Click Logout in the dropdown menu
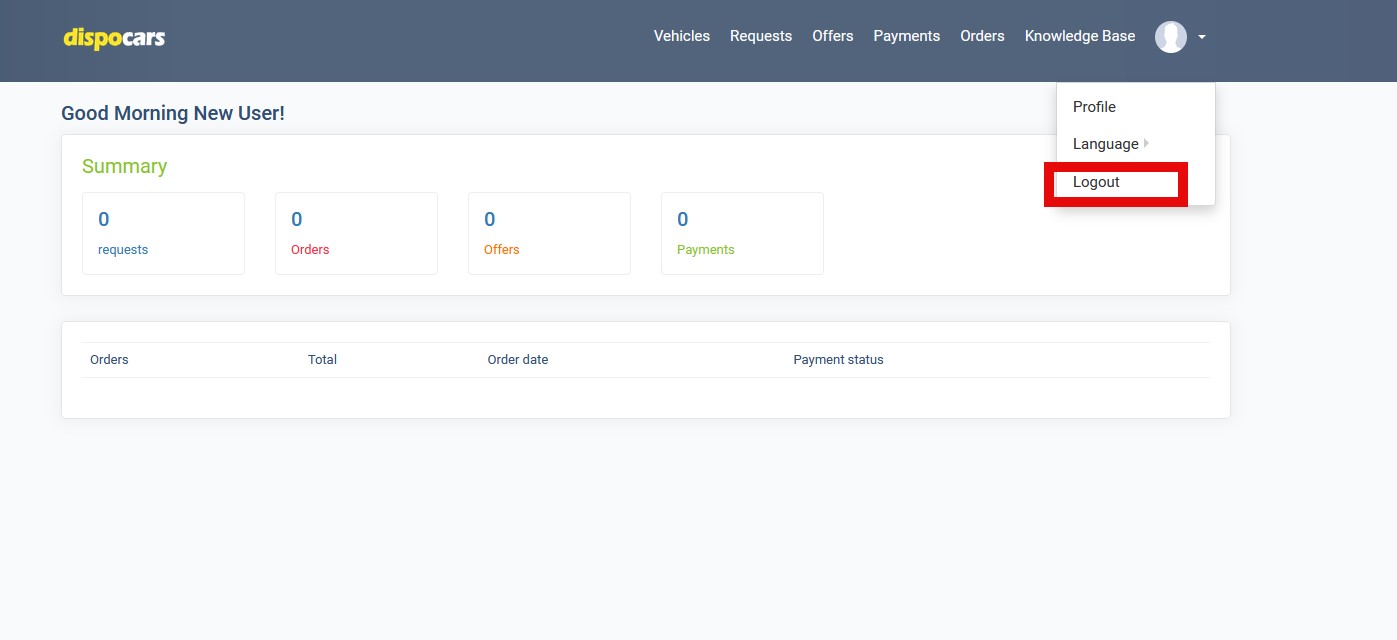1397x640 pixels. [1096, 182]
